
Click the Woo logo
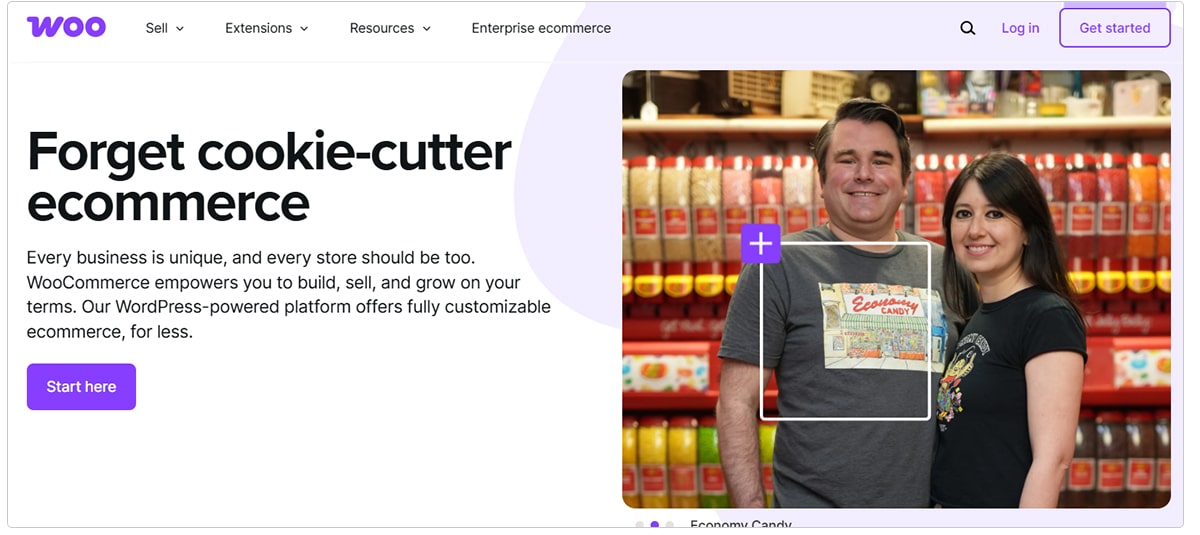pyautogui.click(x=66, y=27)
